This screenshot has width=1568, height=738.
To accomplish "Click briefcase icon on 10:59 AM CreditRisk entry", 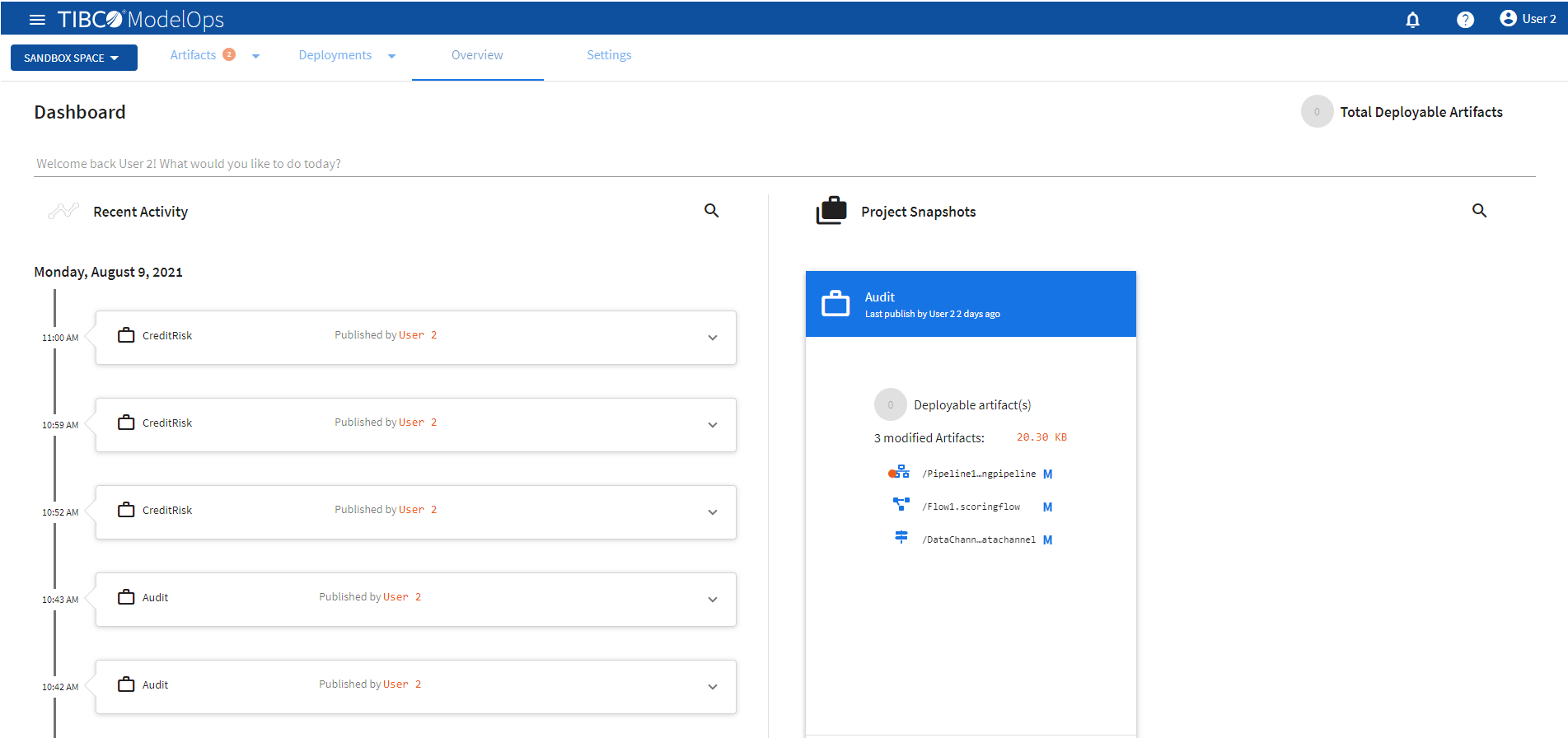I will tap(126, 423).
